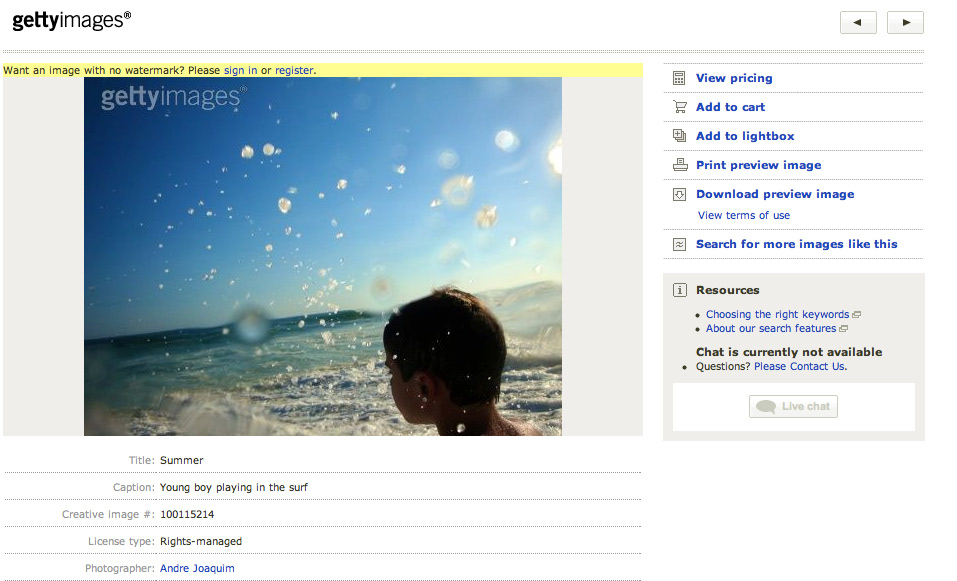This screenshot has width=957, height=581.
Task: Click the Resources info icon
Action: pos(679,290)
